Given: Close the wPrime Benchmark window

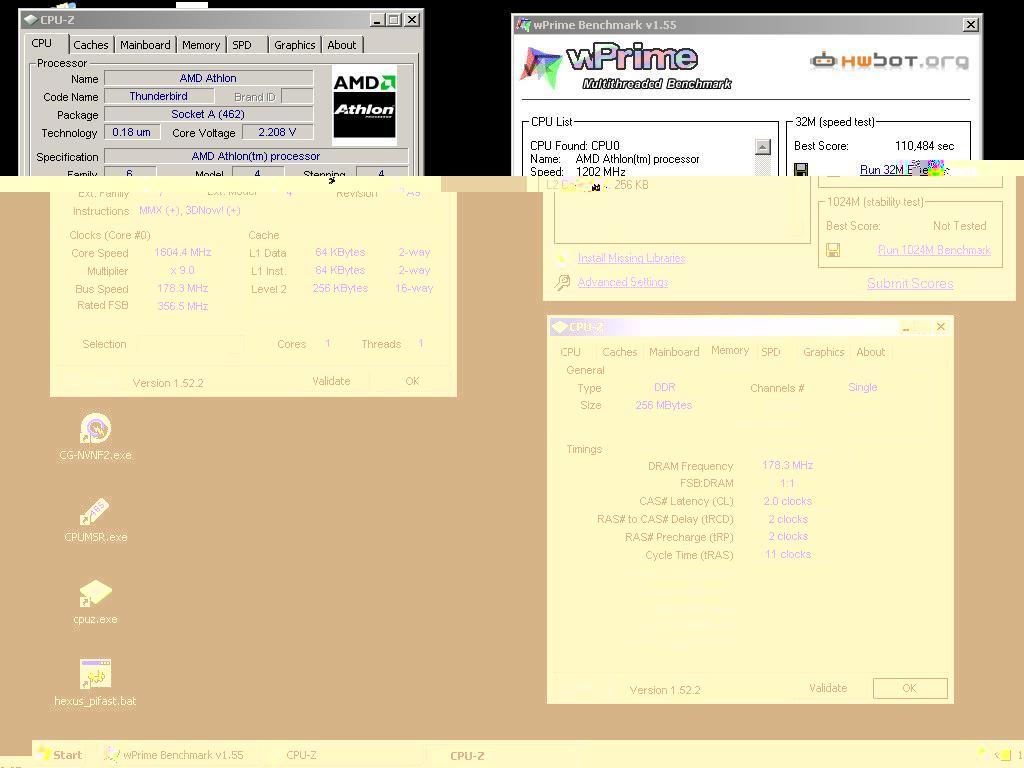Looking at the screenshot, I should pyautogui.click(x=971, y=25).
